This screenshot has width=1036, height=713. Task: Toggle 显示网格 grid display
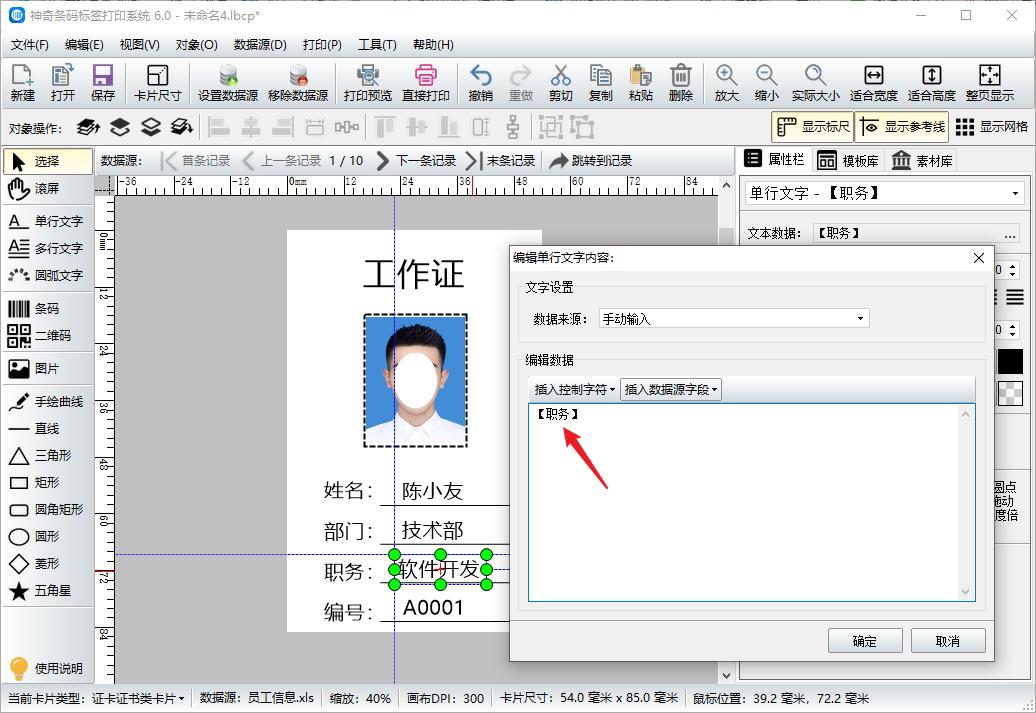(1000, 126)
